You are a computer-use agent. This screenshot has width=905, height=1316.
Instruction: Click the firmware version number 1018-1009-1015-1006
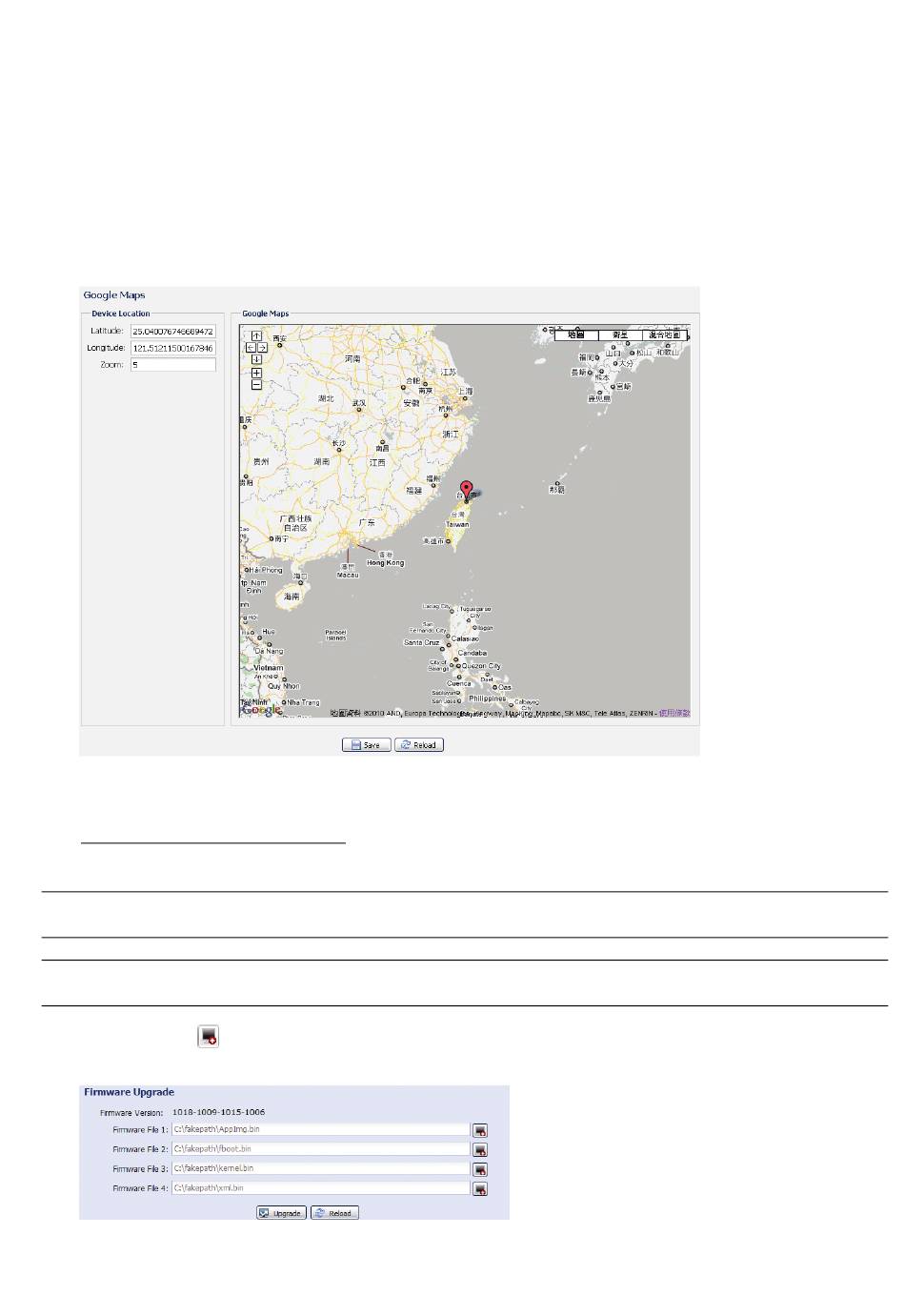tap(218, 1112)
